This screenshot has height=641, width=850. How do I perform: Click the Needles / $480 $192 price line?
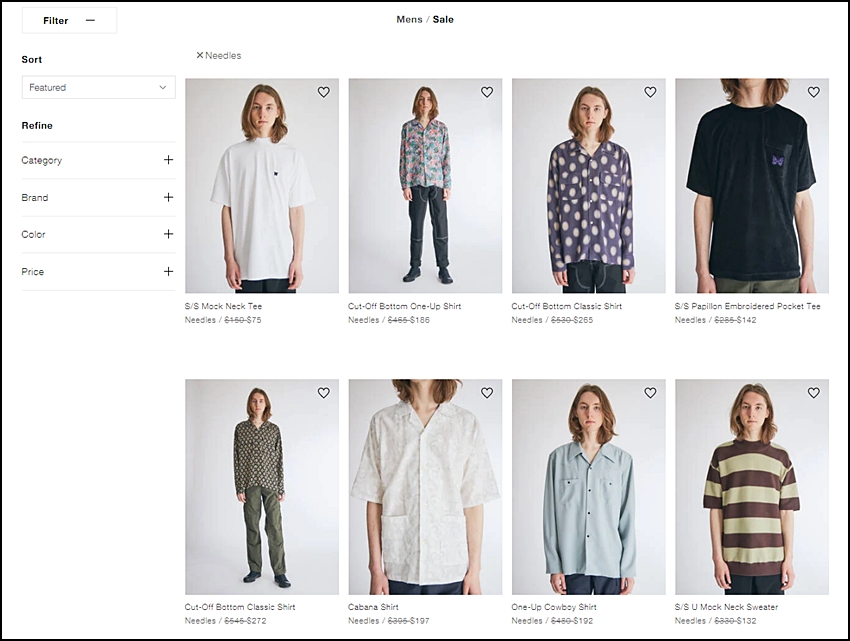(x=552, y=621)
